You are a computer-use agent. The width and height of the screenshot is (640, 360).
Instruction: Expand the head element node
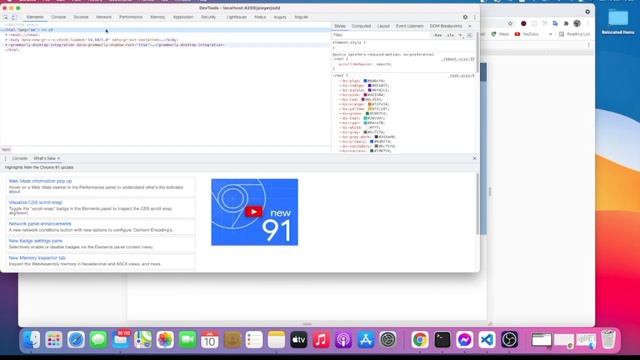6,35
